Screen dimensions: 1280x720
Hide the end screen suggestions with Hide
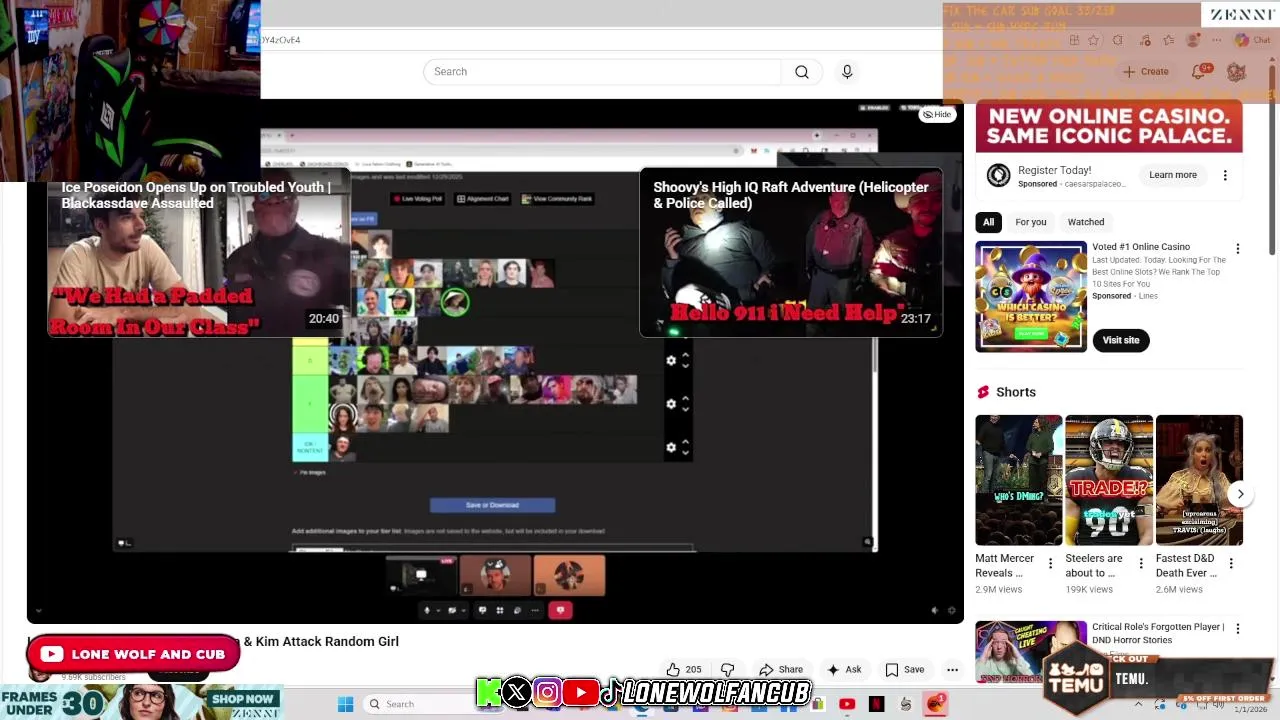[937, 115]
